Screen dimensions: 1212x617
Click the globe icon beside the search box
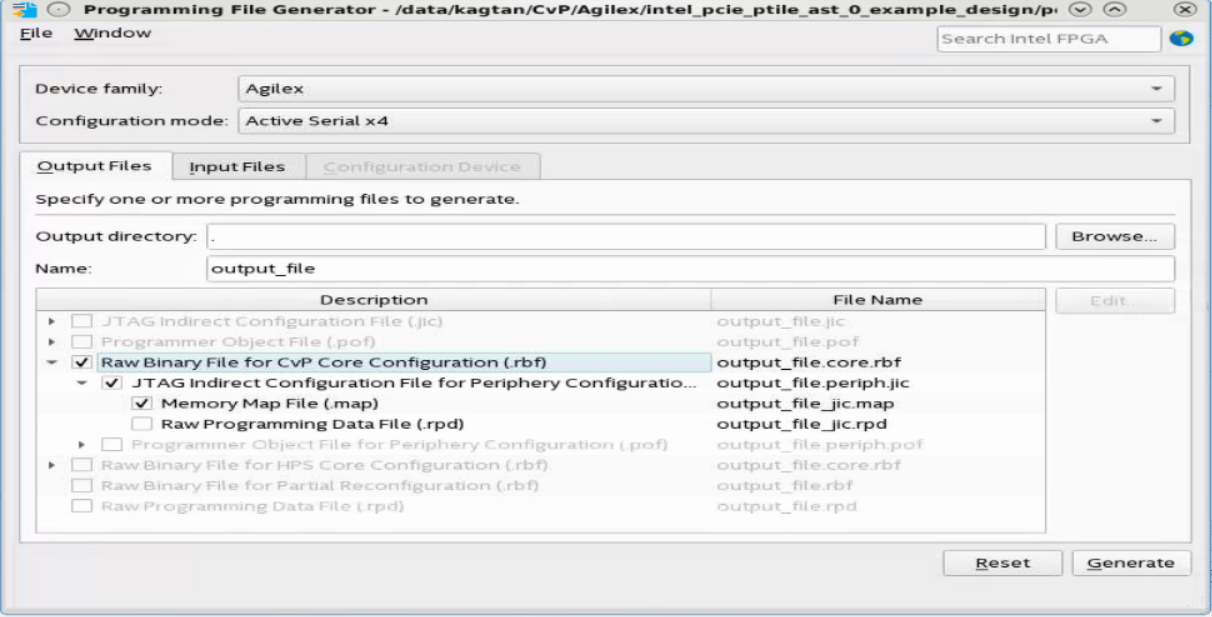click(1181, 39)
